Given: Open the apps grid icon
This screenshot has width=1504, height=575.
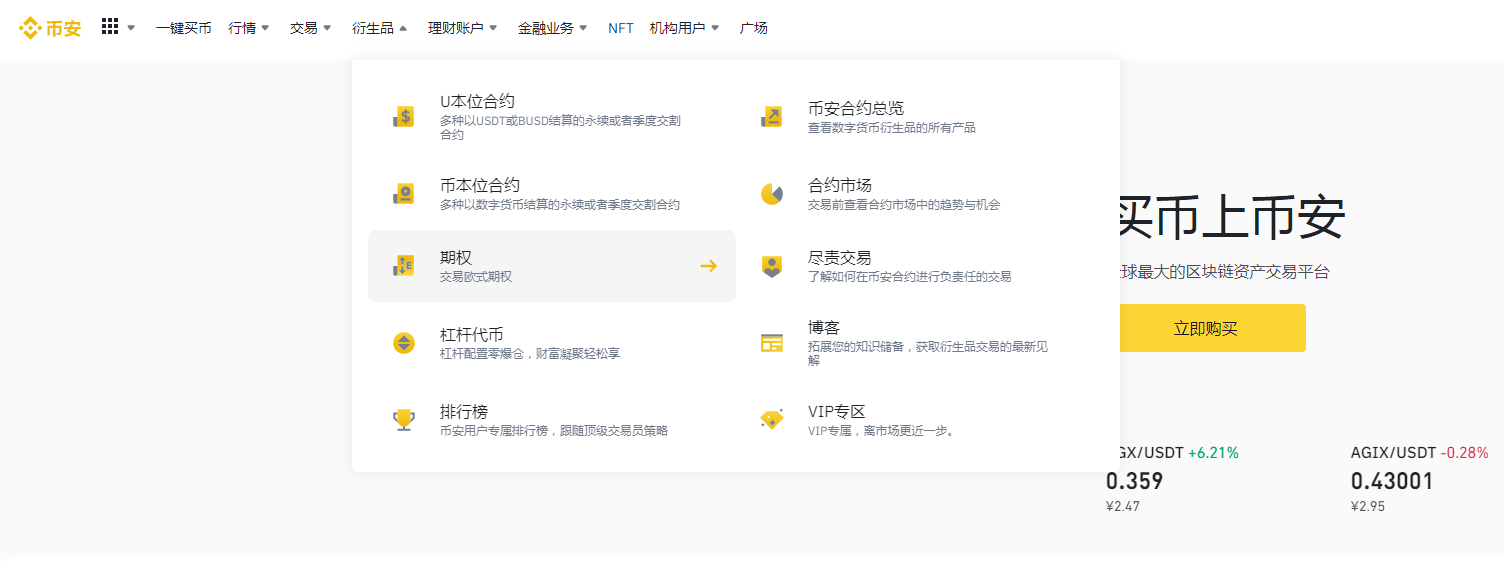Looking at the screenshot, I should [x=110, y=27].
